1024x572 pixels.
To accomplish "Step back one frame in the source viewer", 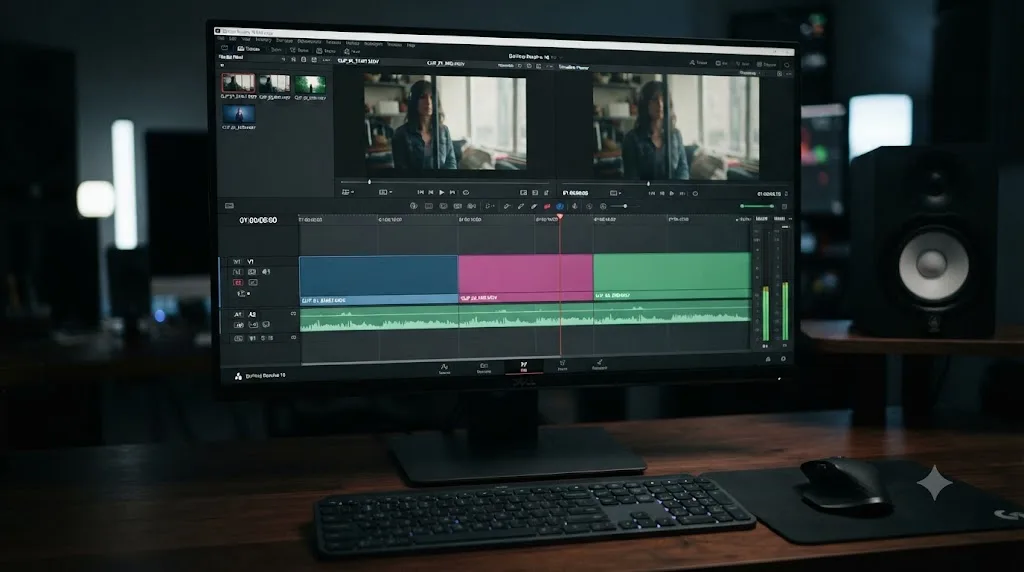I will [x=430, y=193].
